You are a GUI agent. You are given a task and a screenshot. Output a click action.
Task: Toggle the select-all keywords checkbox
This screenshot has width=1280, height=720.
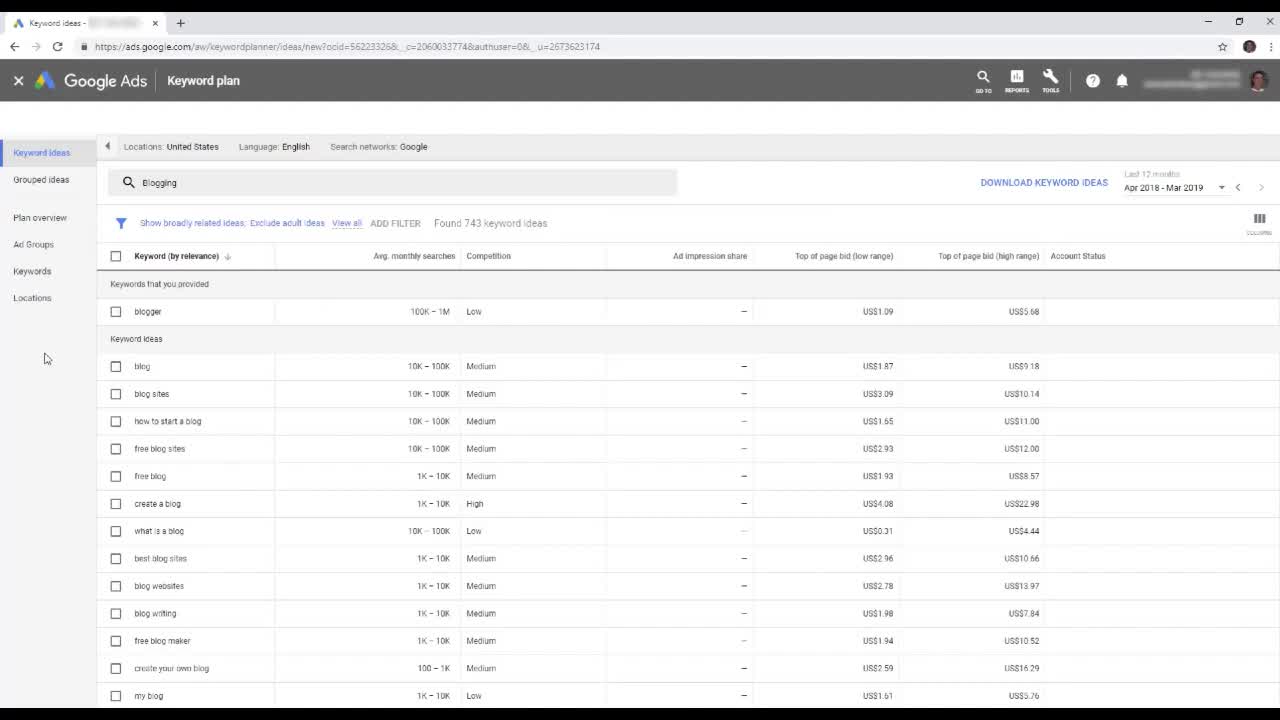[x=116, y=257]
